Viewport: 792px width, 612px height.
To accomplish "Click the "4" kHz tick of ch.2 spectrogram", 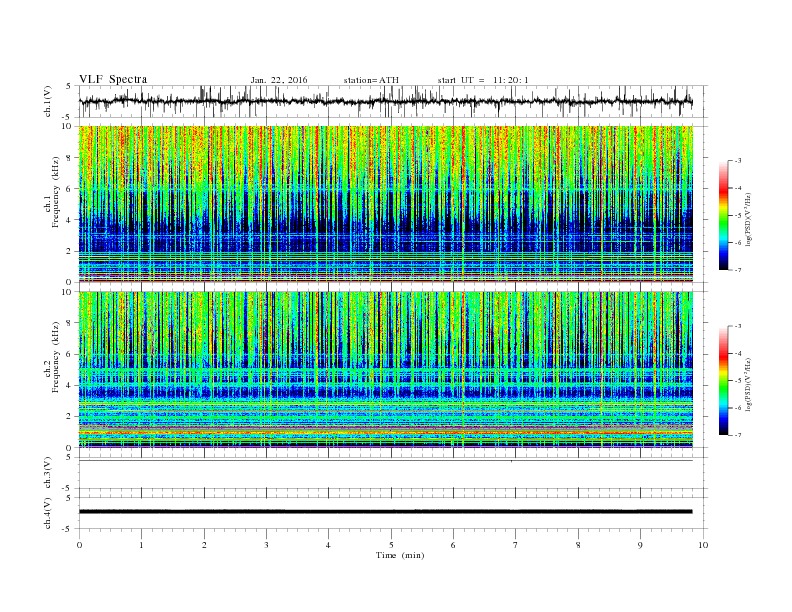I will tap(69, 385).
